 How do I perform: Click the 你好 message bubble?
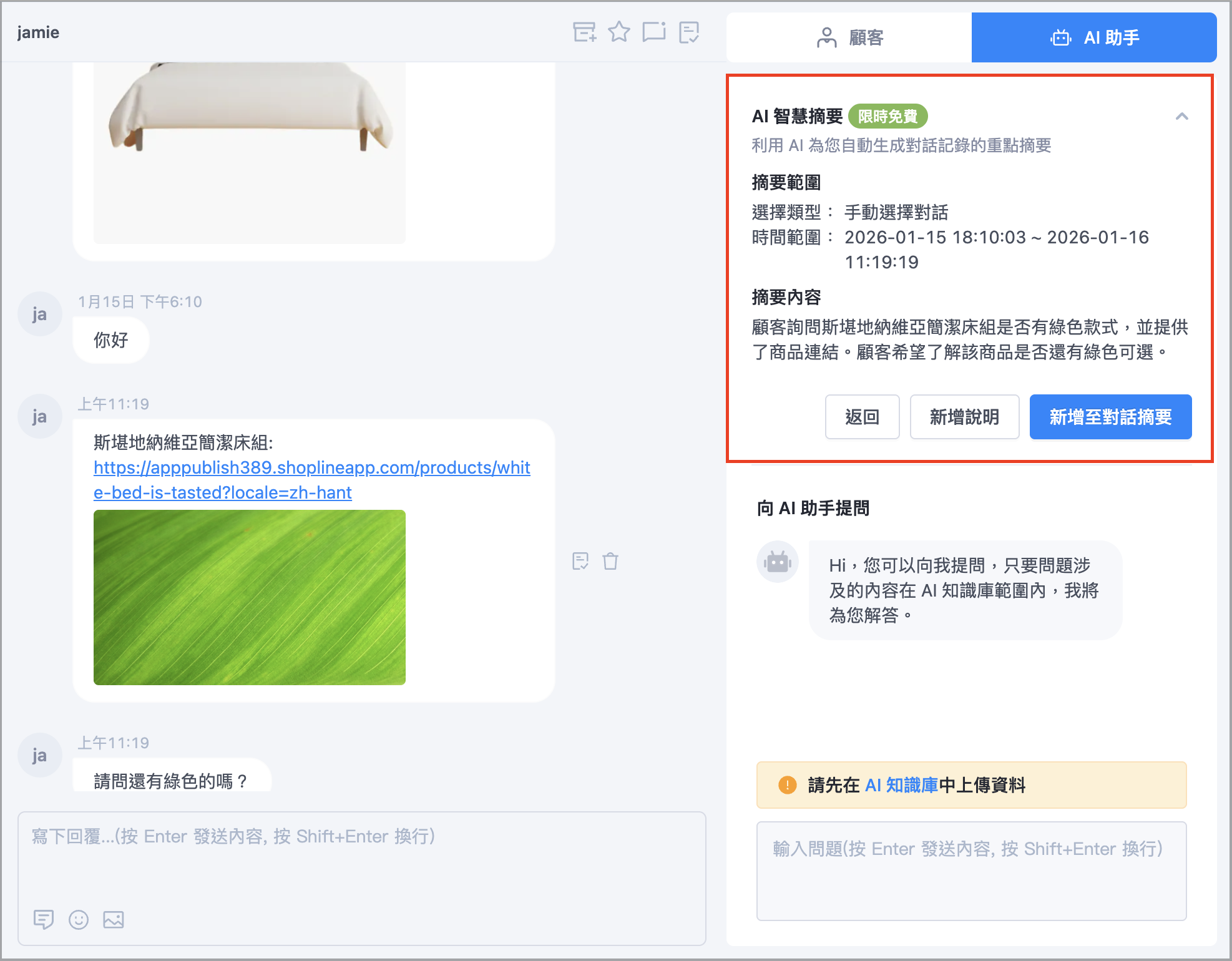pyautogui.click(x=111, y=340)
